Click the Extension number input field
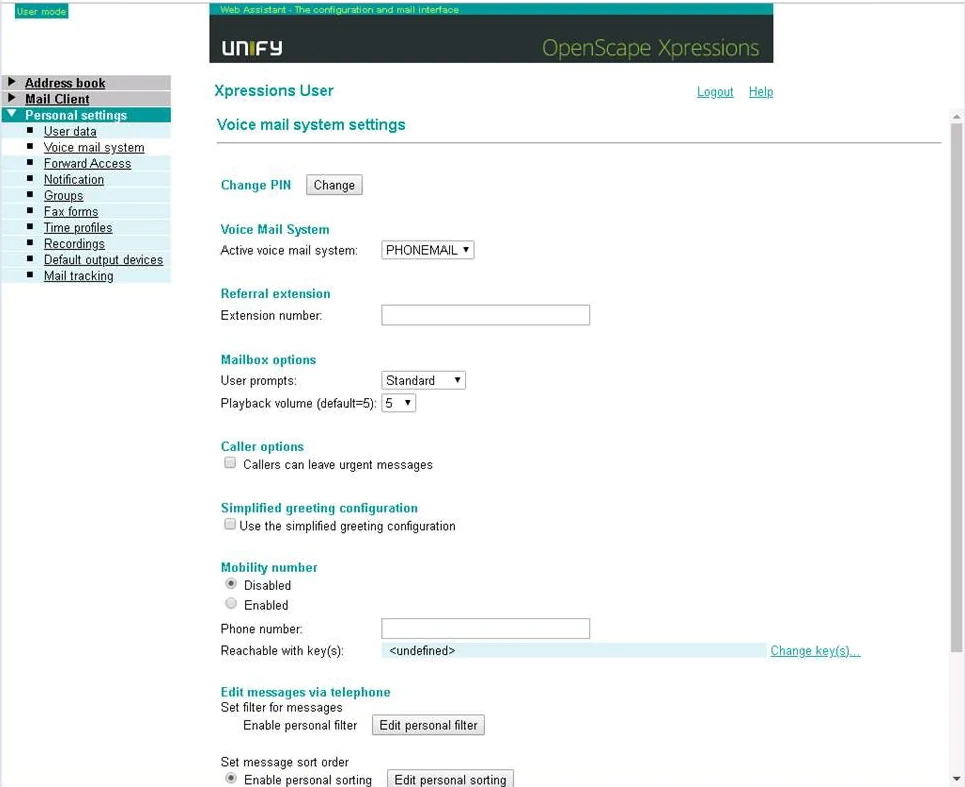This screenshot has height=787, width=965. click(x=486, y=315)
